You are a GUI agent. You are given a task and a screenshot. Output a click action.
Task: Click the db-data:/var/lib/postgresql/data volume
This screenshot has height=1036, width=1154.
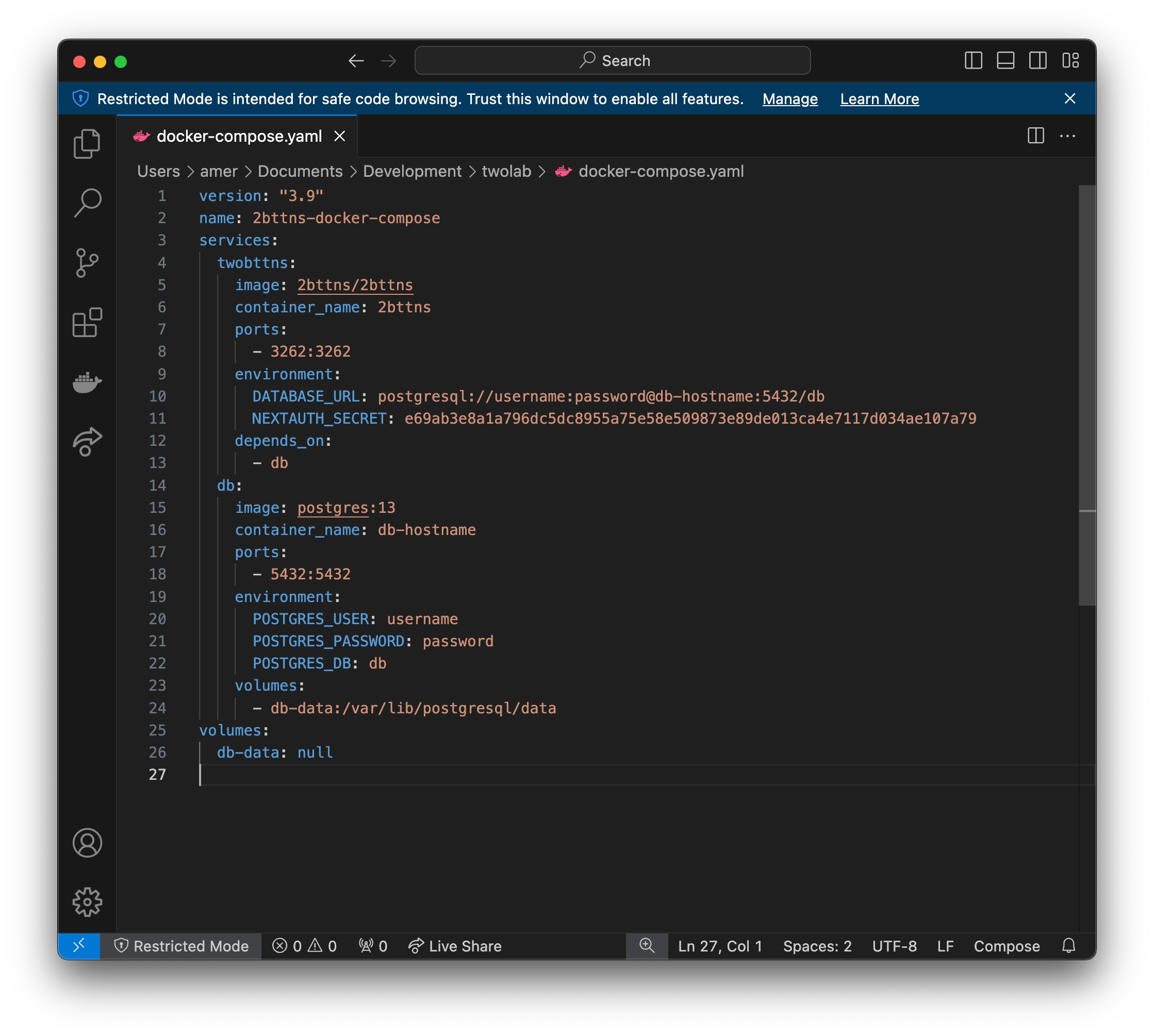(x=414, y=708)
